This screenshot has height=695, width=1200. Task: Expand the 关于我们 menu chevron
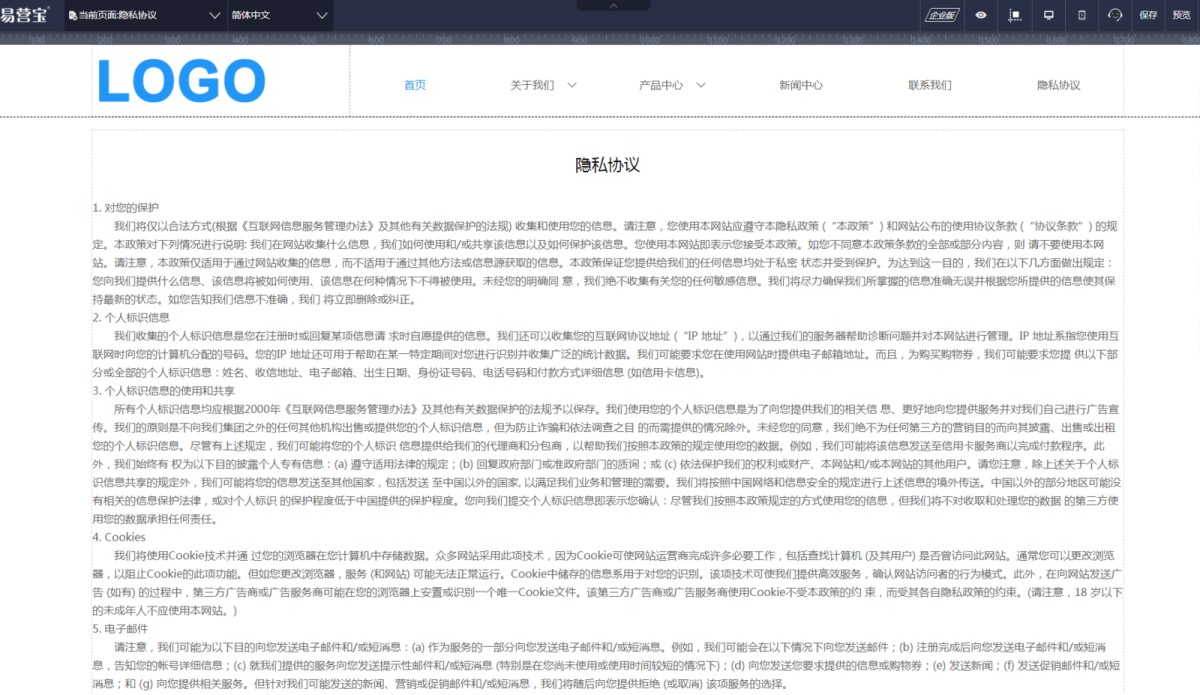click(x=572, y=85)
